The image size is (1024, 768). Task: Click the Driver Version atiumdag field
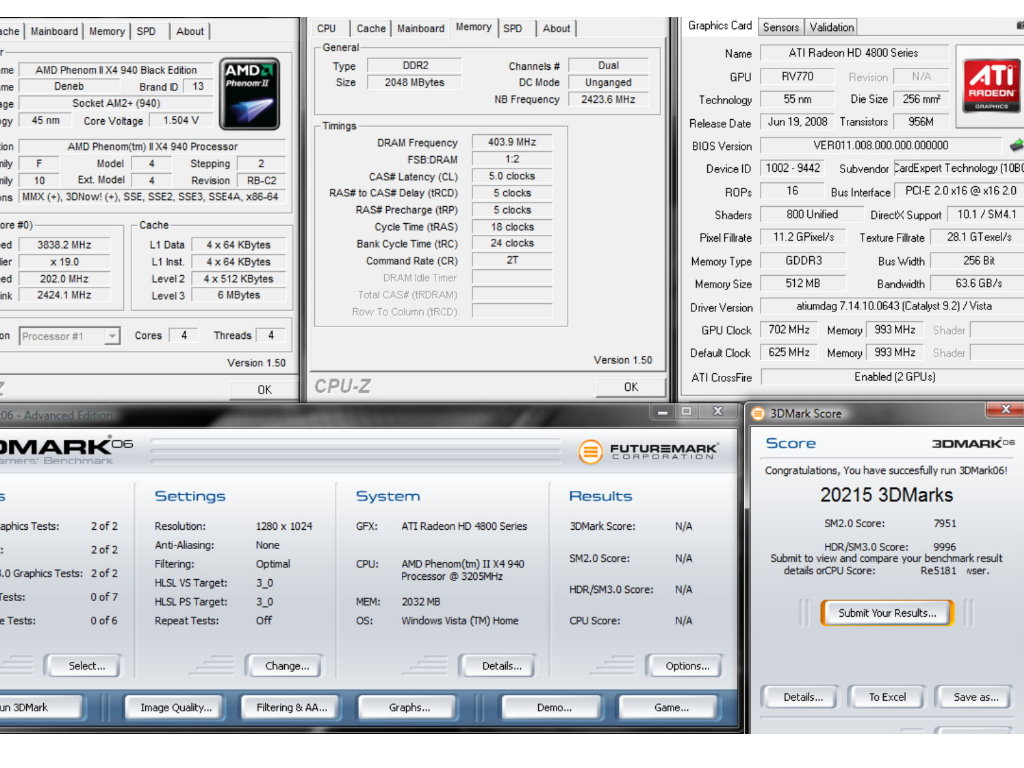point(893,306)
